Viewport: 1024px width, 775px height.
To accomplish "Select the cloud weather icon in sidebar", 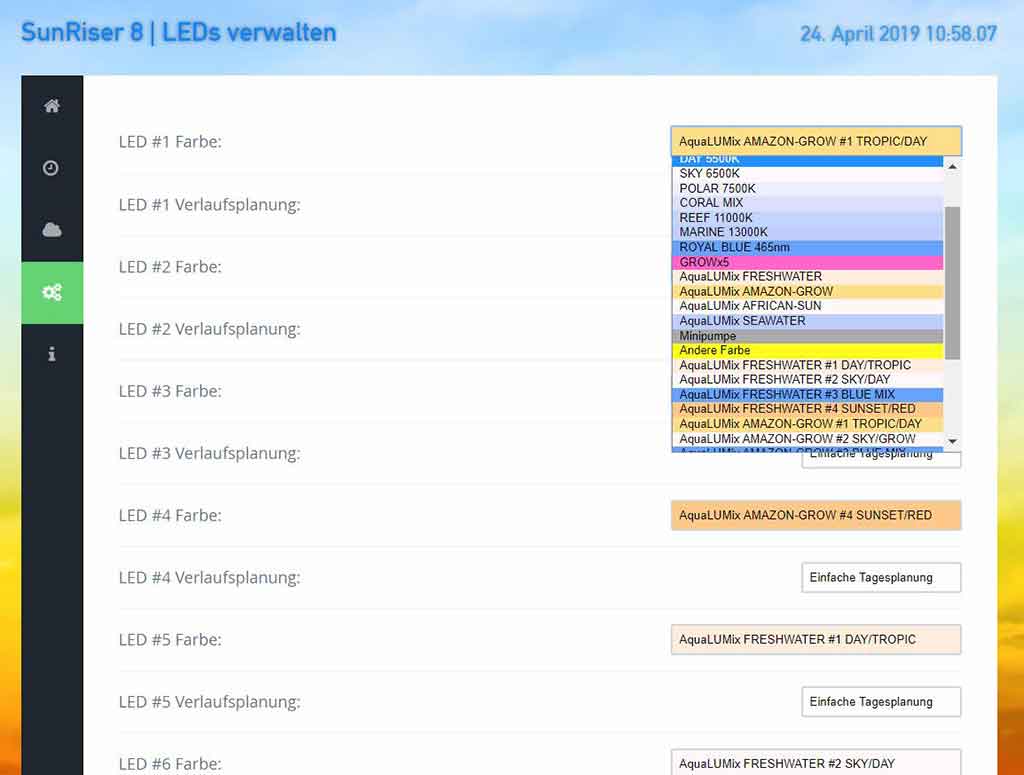I will 52,230.
